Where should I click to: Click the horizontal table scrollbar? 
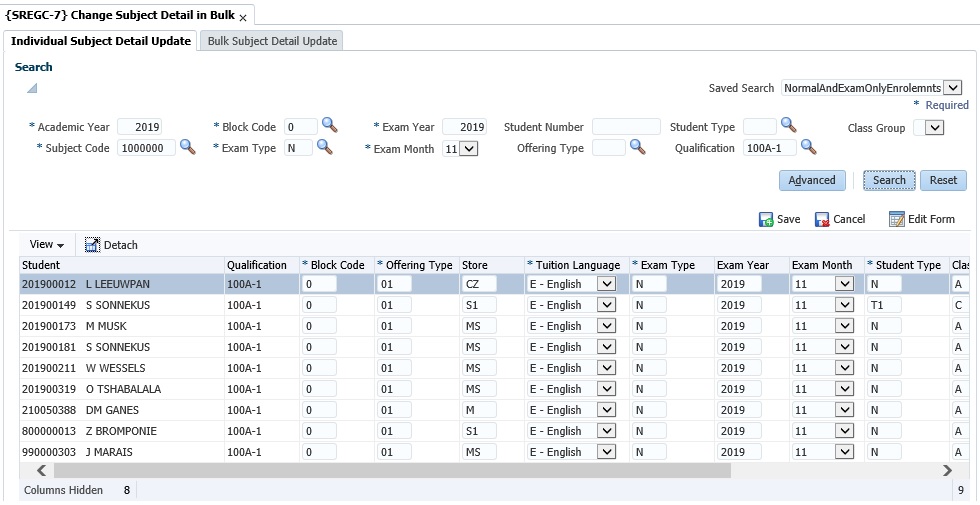tap(391, 471)
